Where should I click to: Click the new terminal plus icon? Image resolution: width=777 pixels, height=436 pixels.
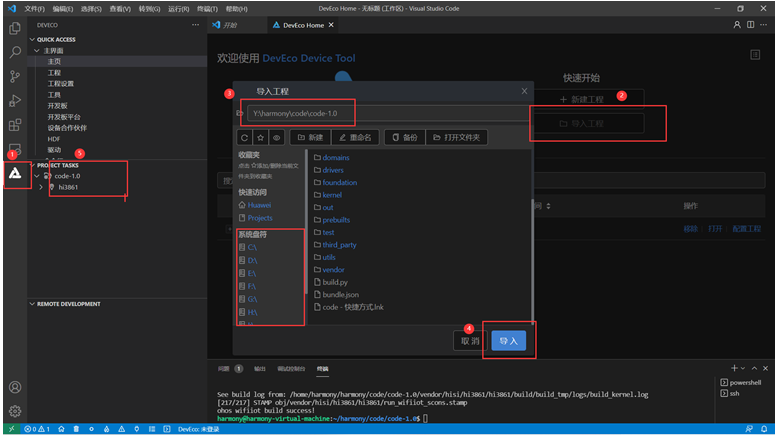click(734, 368)
